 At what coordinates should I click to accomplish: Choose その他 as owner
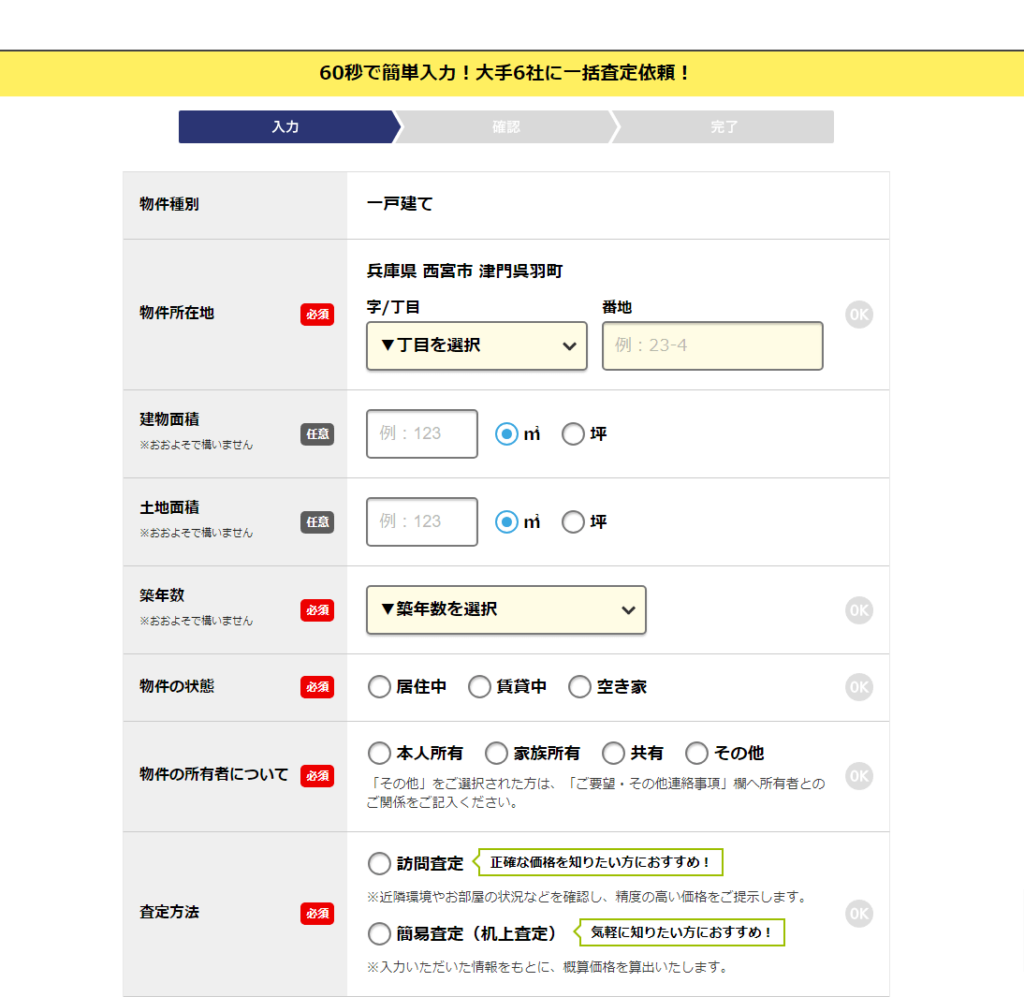tap(697, 753)
